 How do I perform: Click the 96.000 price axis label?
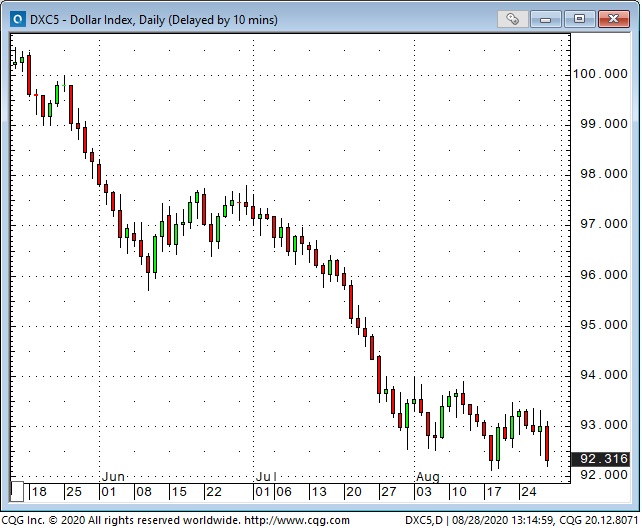[604, 274]
